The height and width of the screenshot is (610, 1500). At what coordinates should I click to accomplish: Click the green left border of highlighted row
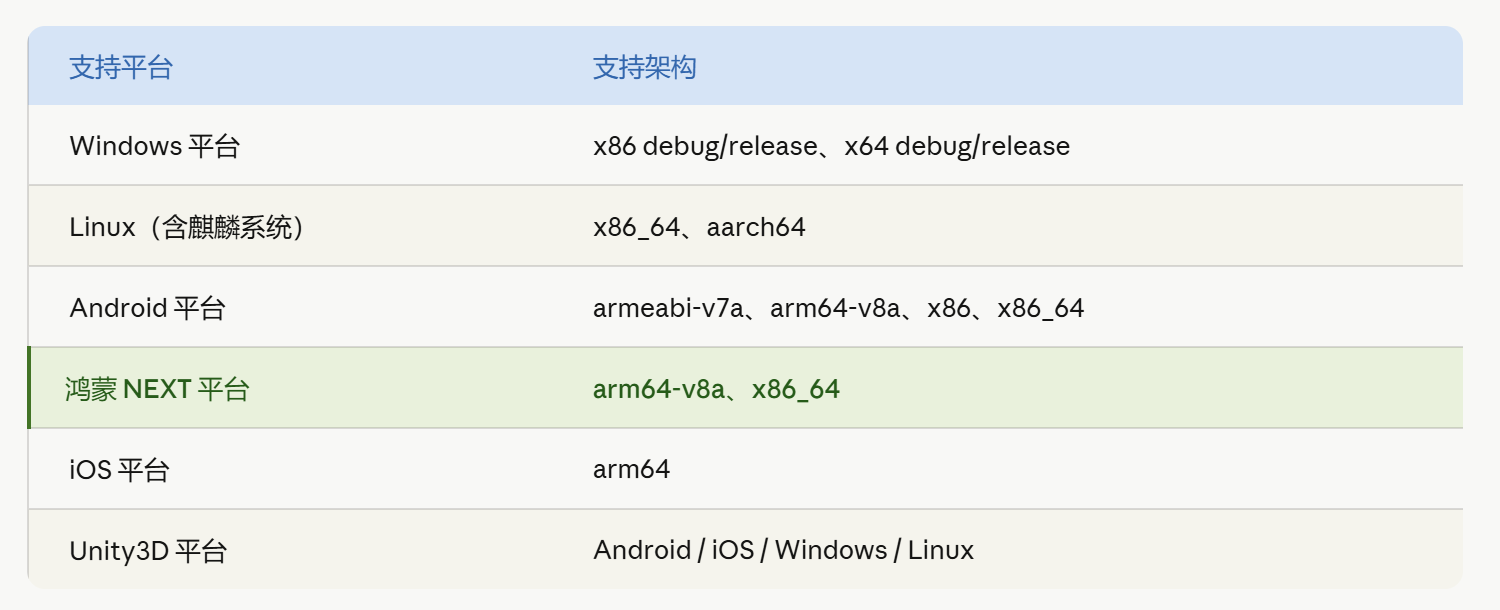coord(29,388)
